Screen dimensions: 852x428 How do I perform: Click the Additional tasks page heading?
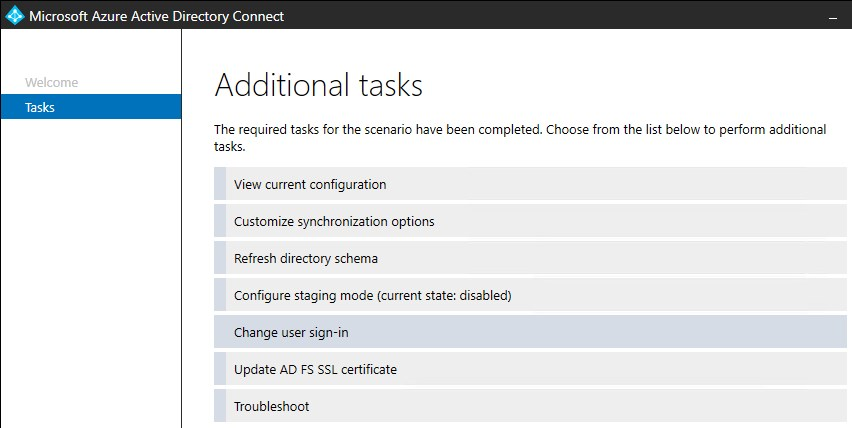pyautogui.click(x=319, y=85)
